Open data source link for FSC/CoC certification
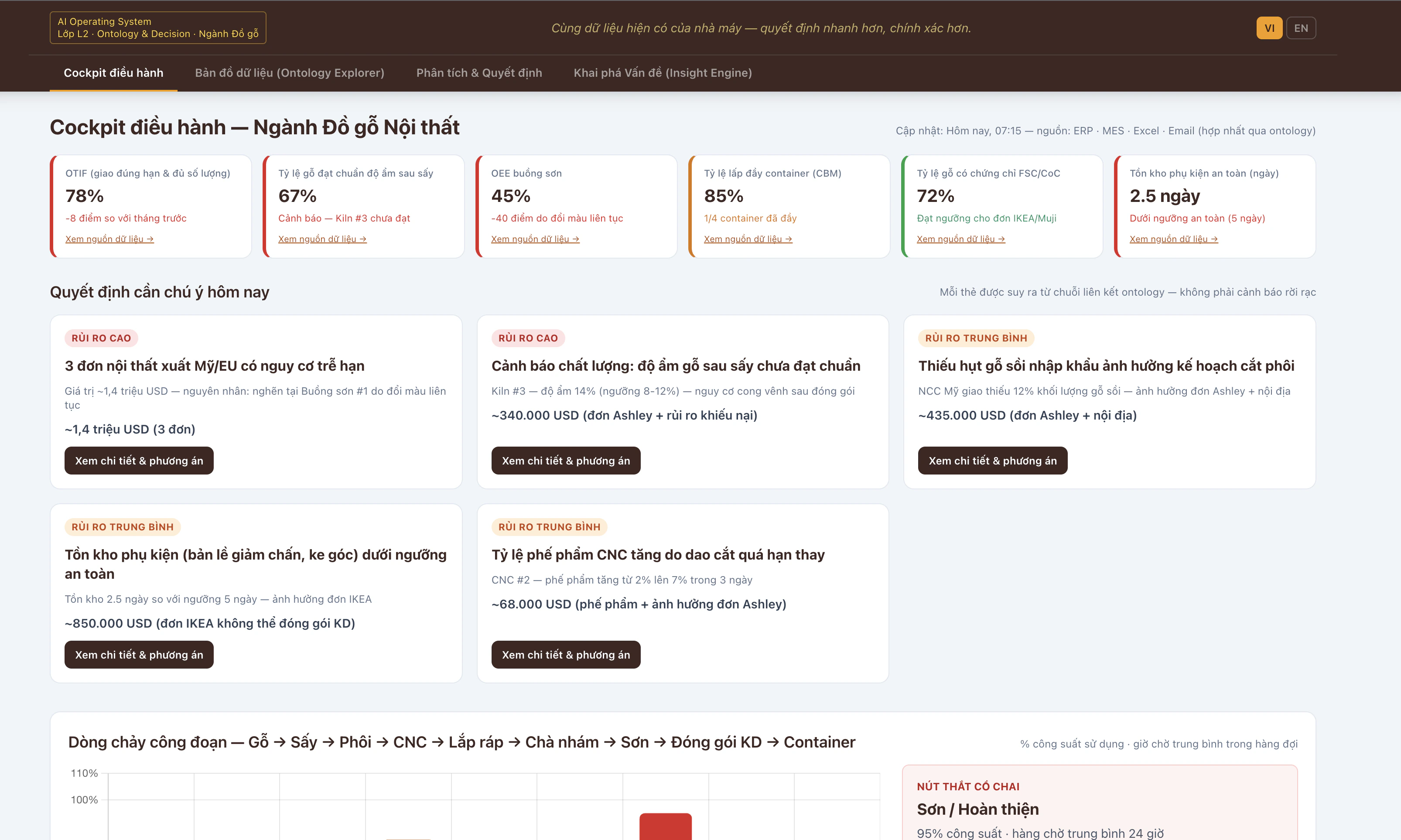 (960, 239)
